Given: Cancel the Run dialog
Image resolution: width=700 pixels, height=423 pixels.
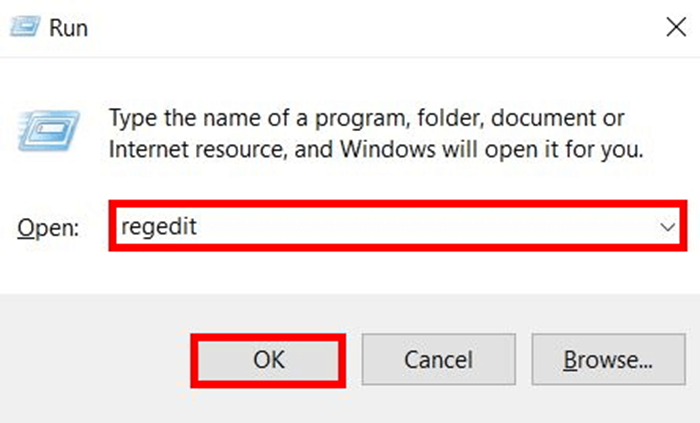Looking at the screenshot, I should pos(437,358).
